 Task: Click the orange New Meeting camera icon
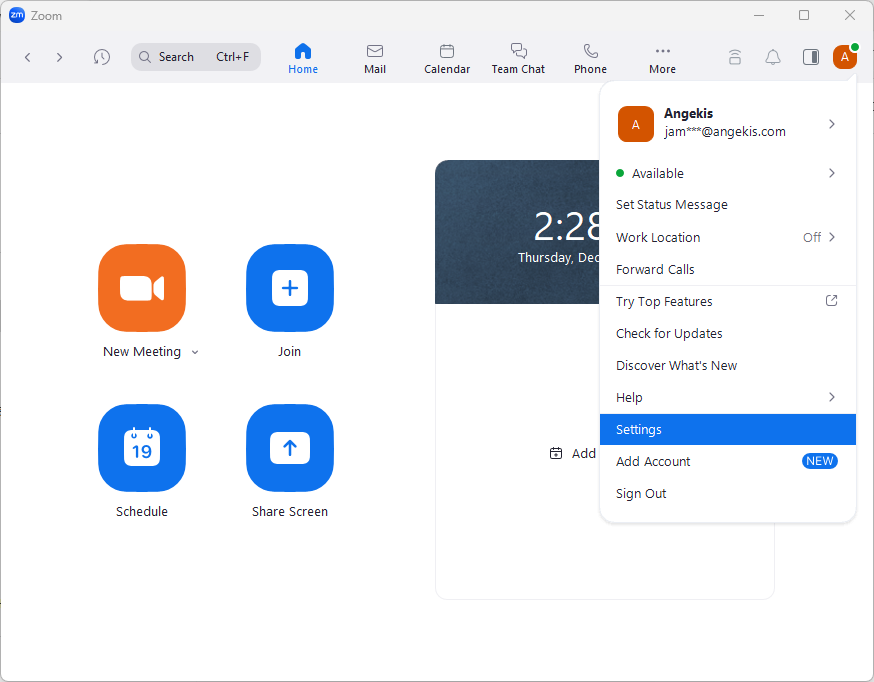coord(142,288)
